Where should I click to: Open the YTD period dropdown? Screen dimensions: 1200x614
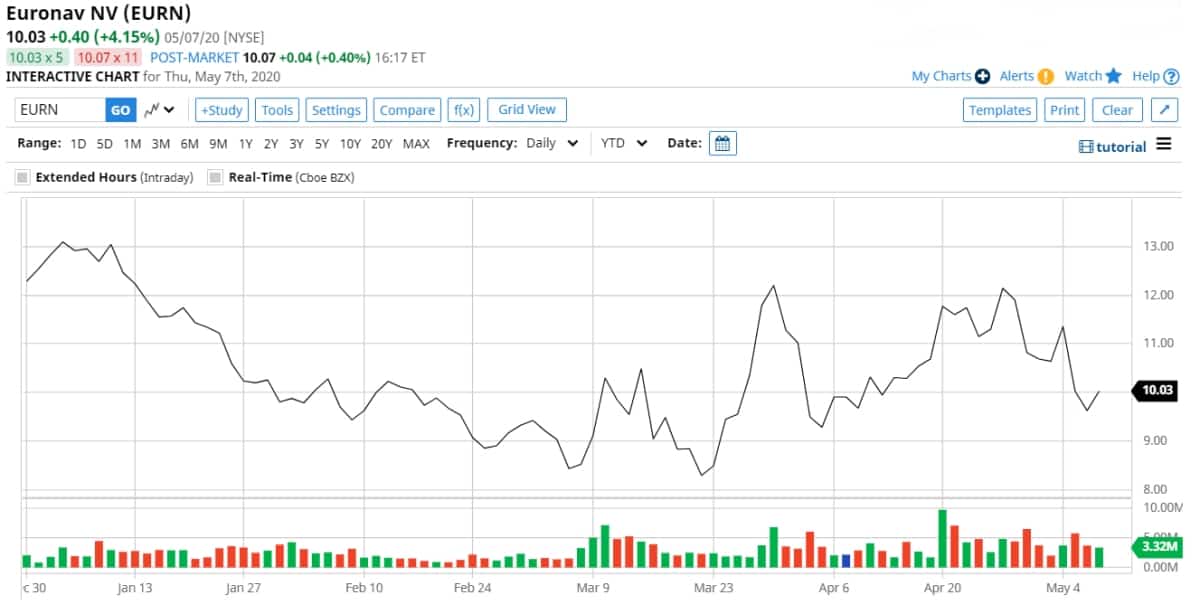pyautogui.click(x=624, y=143)
